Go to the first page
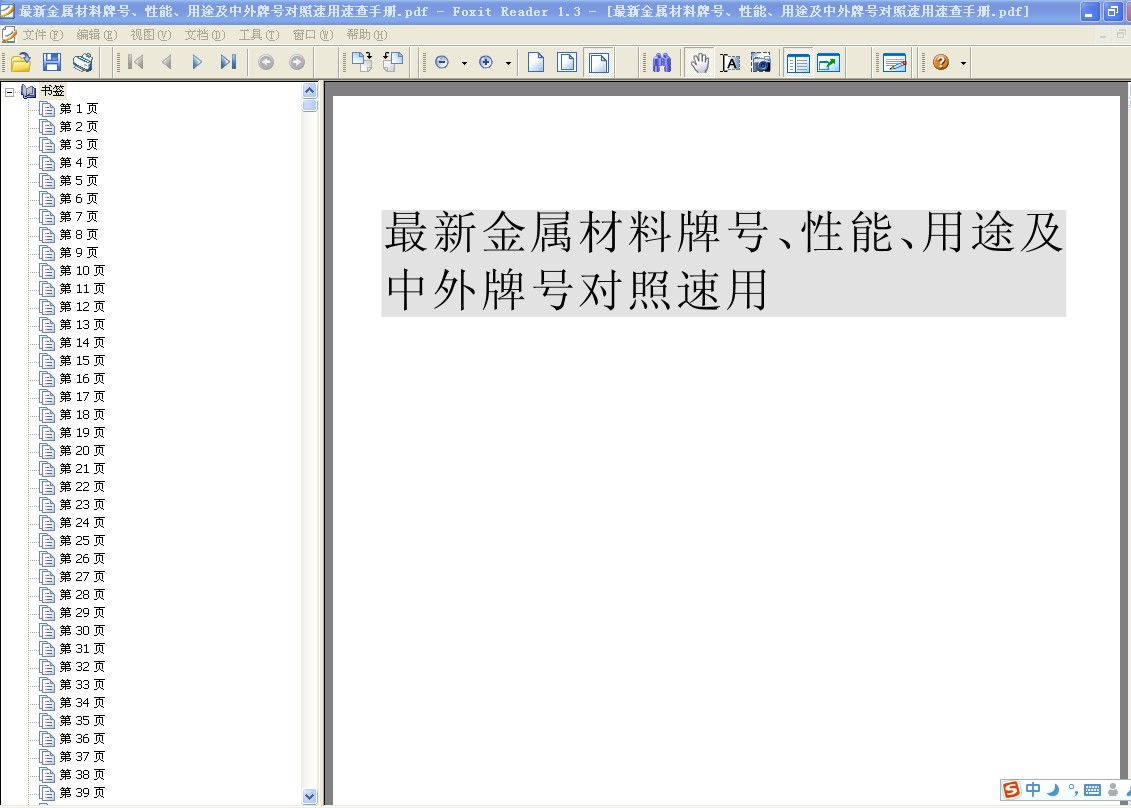This screenshot has height=808, width=1131. pyautogui.click(x=136, y=63)
